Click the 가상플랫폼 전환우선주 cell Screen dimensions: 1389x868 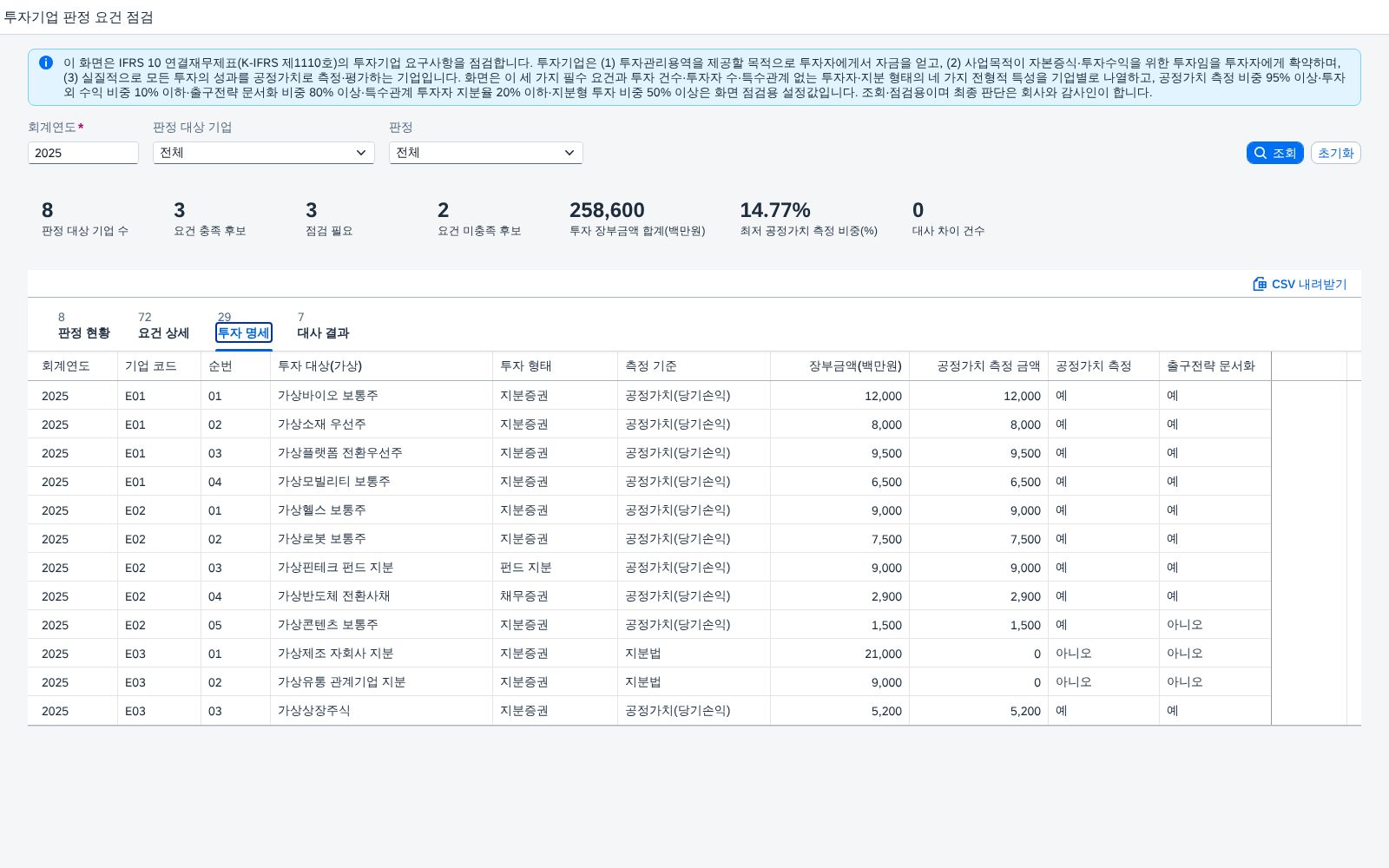click(x=382, y=453)
